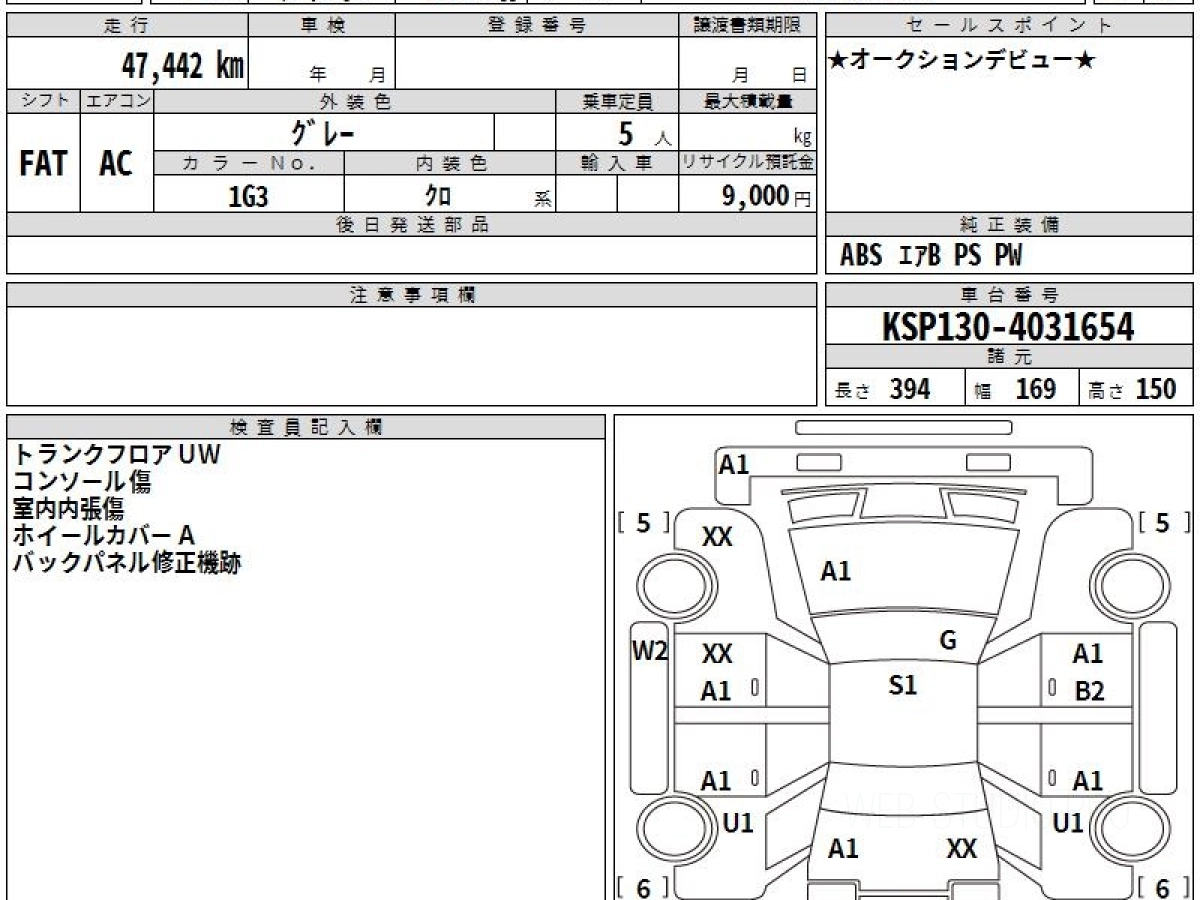
Task: Click the XX mark beside the trunk A1
Action: pos(962,850)
